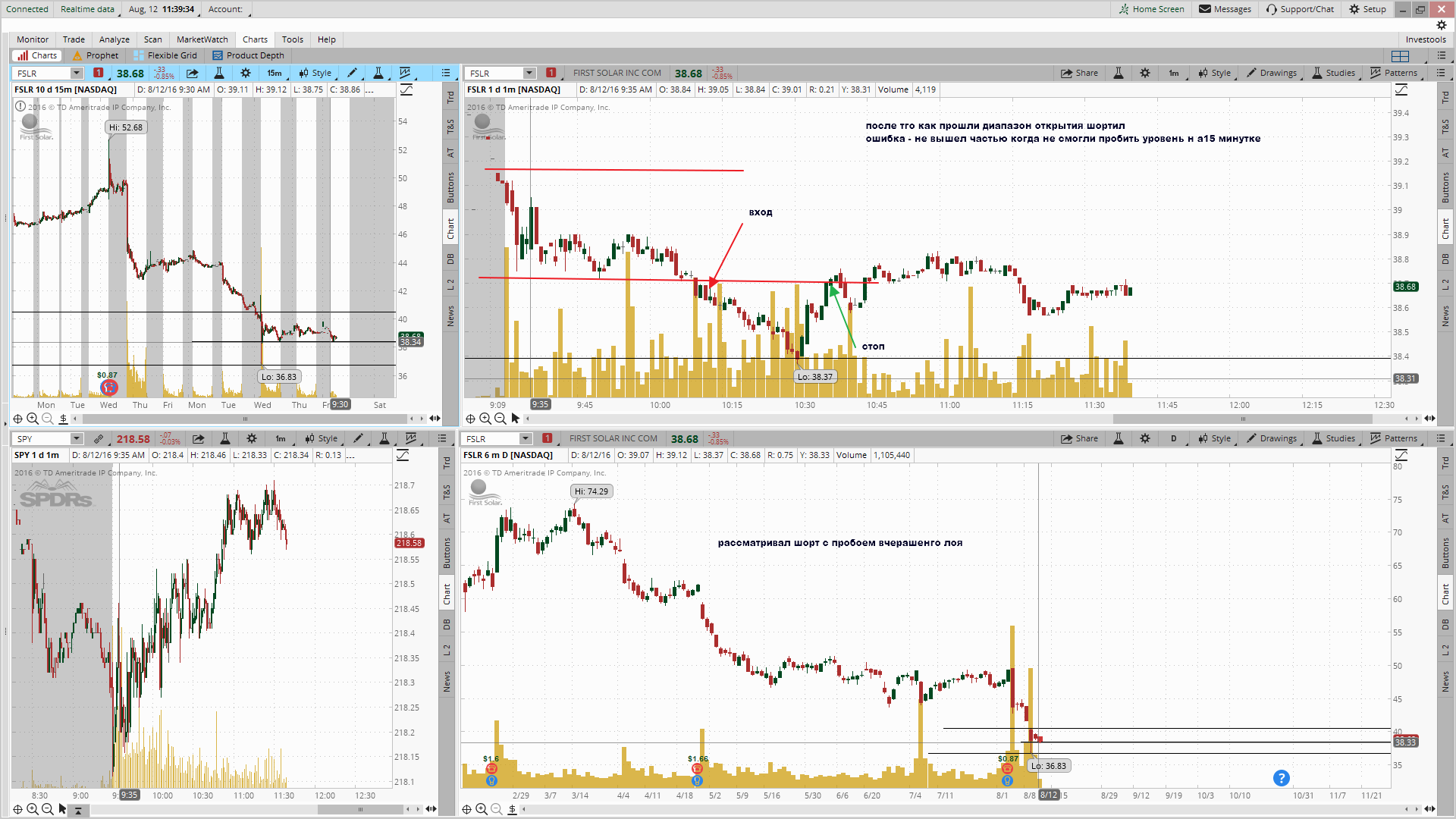Click patterns icon on SPY chart toolbar
The image size is (1456, 819).
pos(412,439)
